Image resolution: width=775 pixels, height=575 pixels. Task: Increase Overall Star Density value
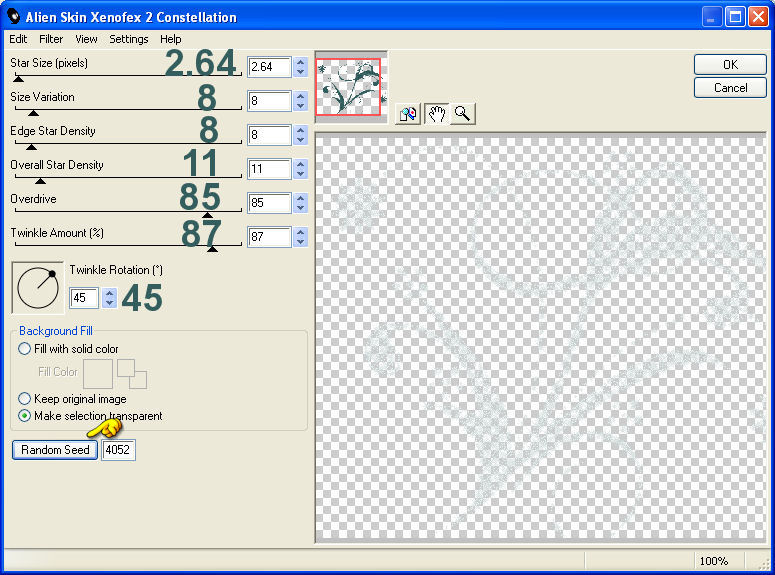pos(301,164)
